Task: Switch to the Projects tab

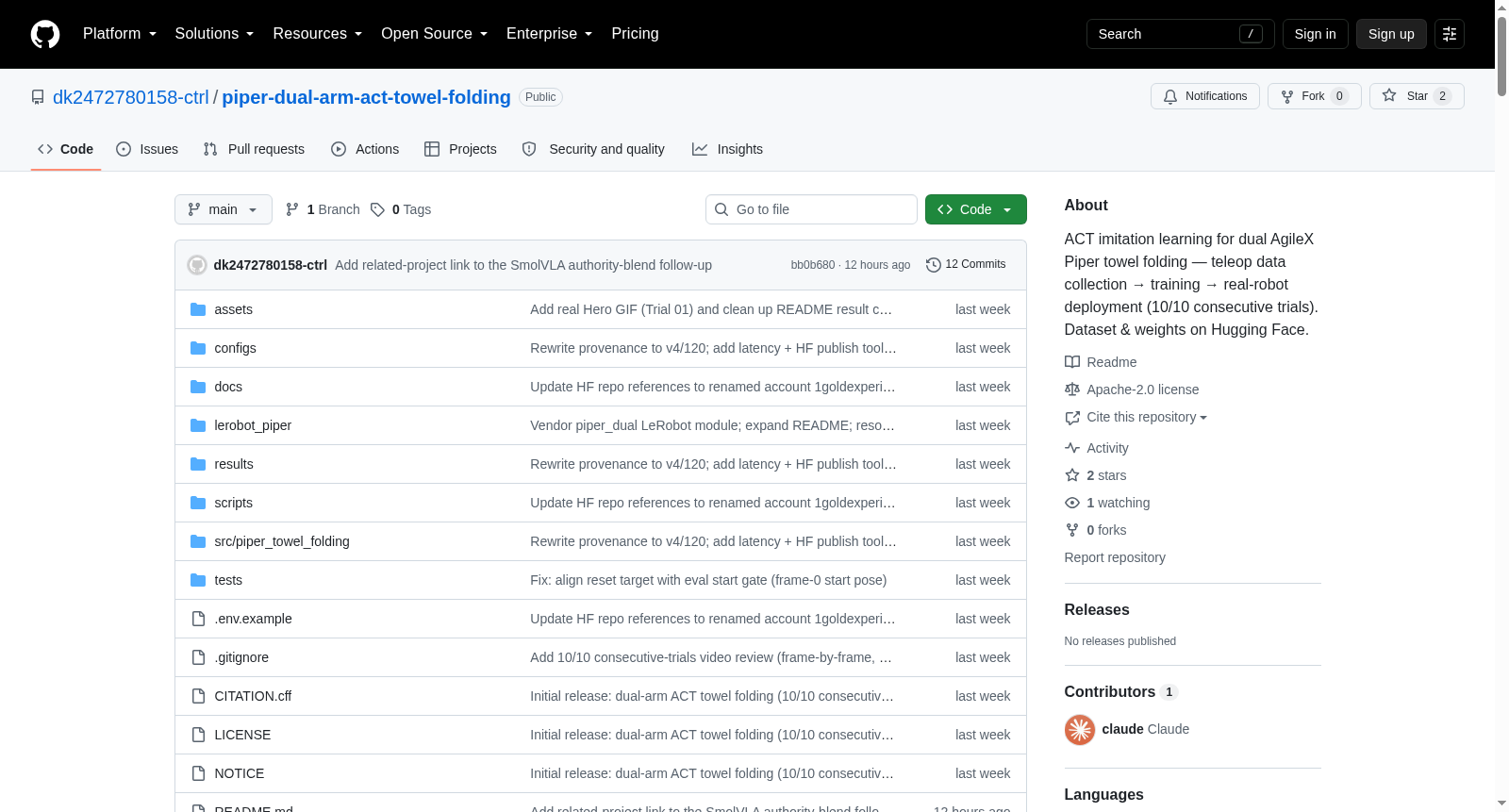Action: (460, 149)
